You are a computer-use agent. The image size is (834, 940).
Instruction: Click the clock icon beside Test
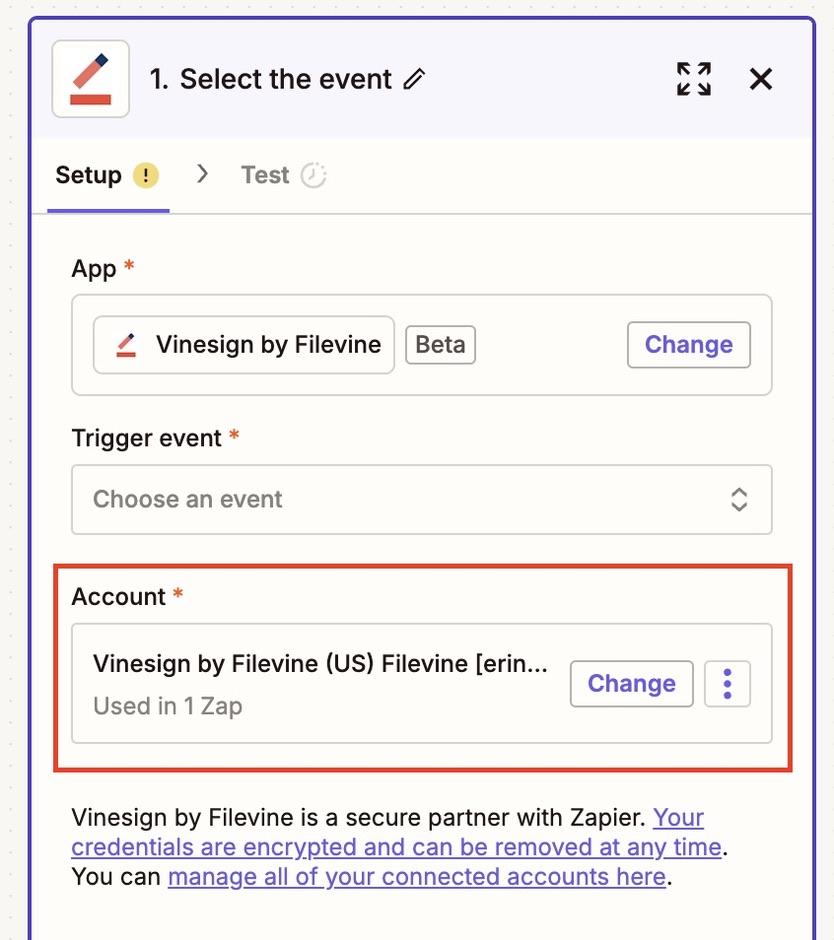[x=313, y=176]
